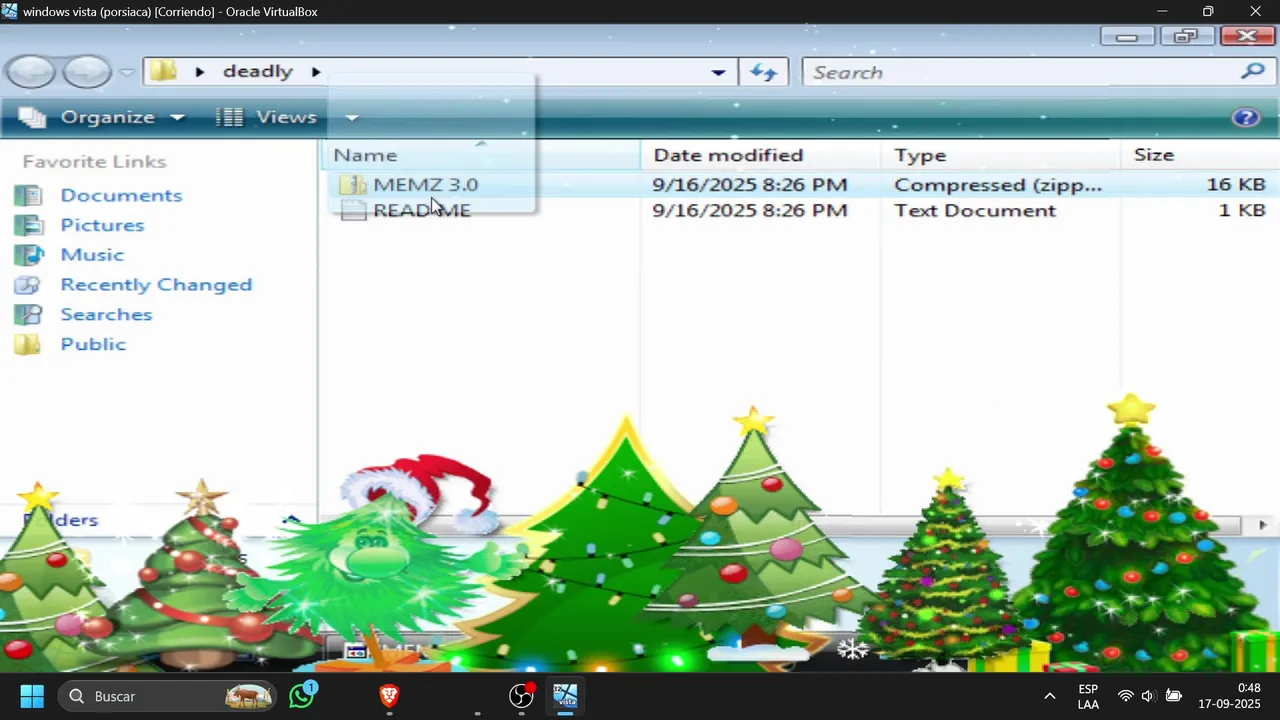Click MEMZ 3.0 'Compressed (zipp...' type cell
Viewport: 1280px width, 720px height.
coord(998,185)
